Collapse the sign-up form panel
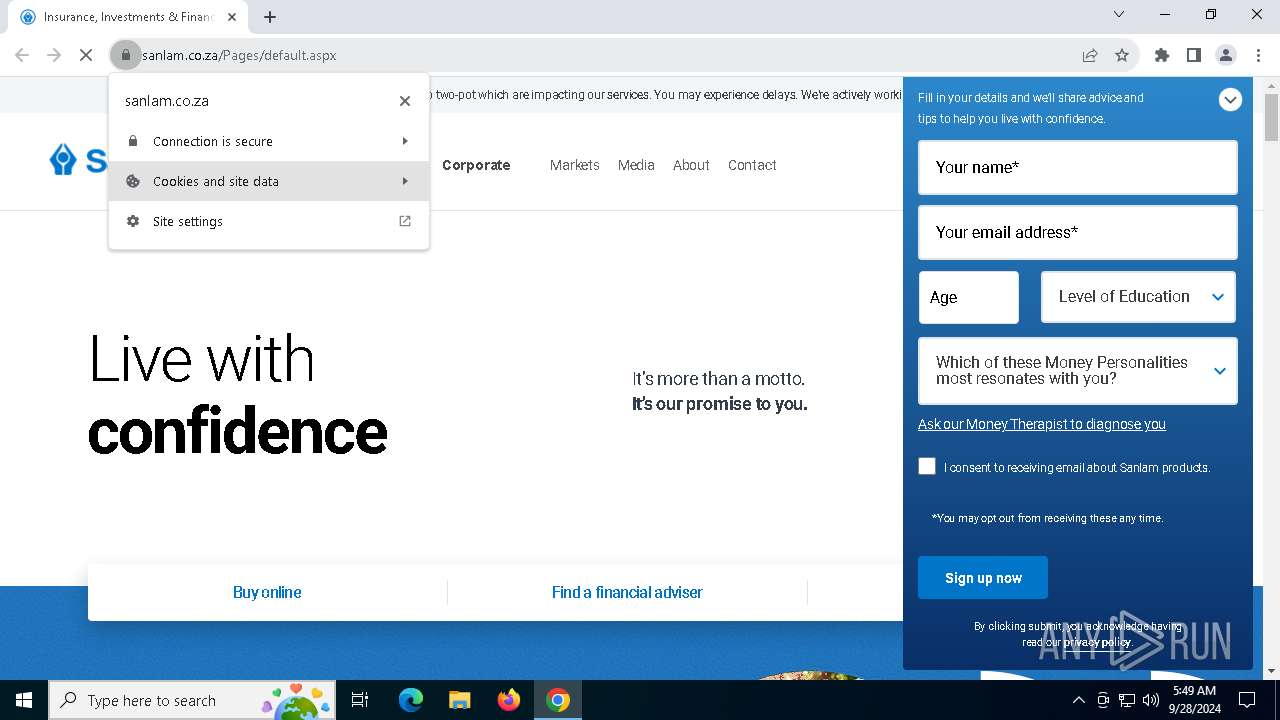1280x720 pixels. point(1230,99)
